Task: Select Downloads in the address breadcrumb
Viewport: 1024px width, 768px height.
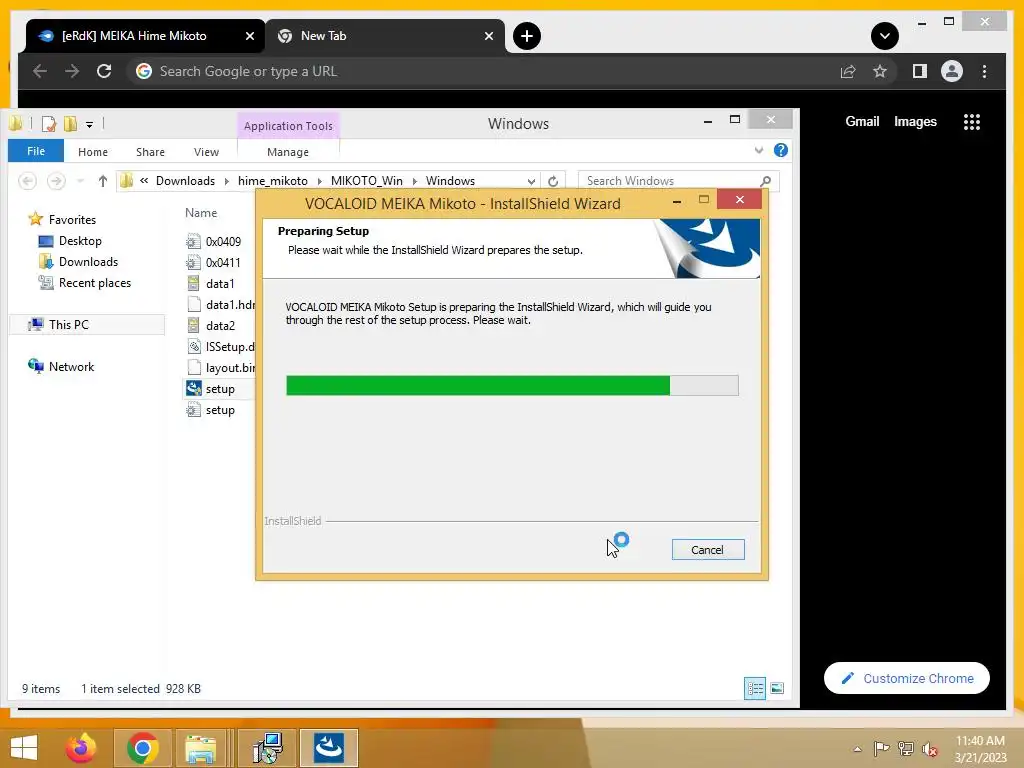Action: (185, 181)
